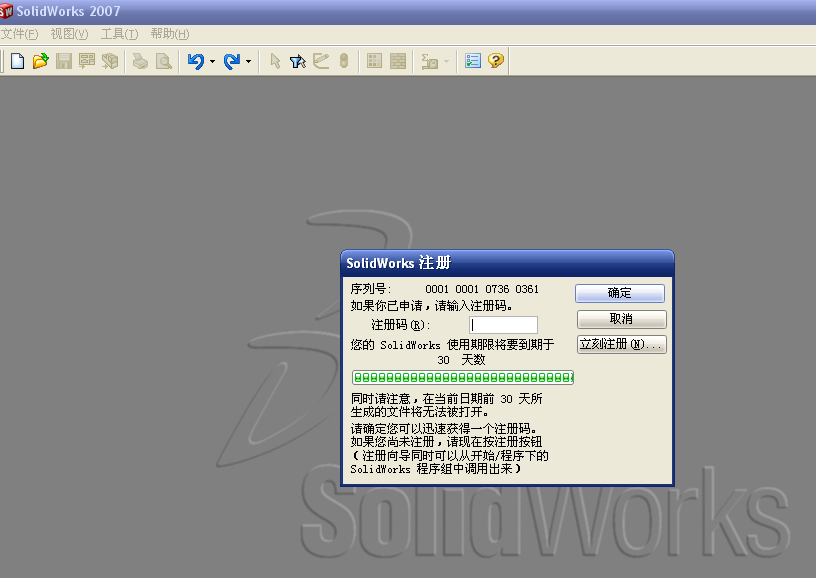This screenshot has height=578, width=816.
Task: Click the Rebuild traffic light icon
Action: point(343,61)
